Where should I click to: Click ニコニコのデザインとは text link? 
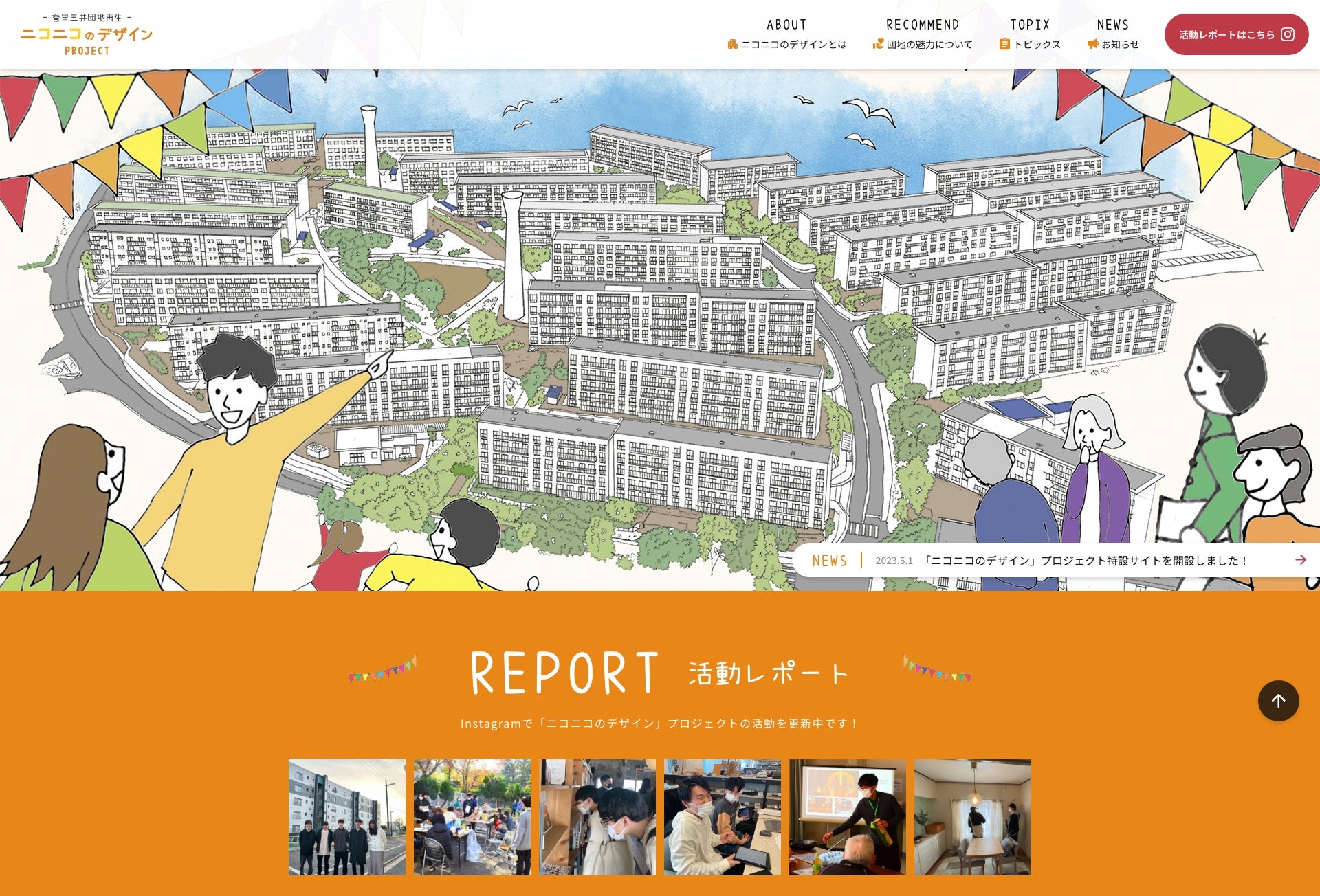[x=794, y=43]
